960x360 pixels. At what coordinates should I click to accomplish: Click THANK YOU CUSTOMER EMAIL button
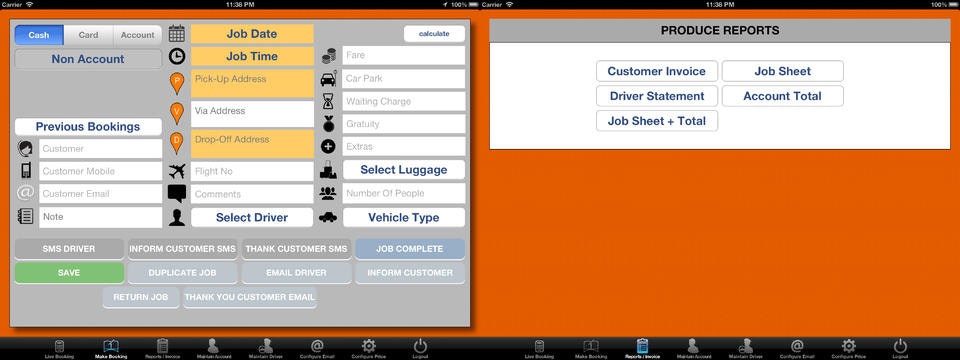[x=250, y=298]
